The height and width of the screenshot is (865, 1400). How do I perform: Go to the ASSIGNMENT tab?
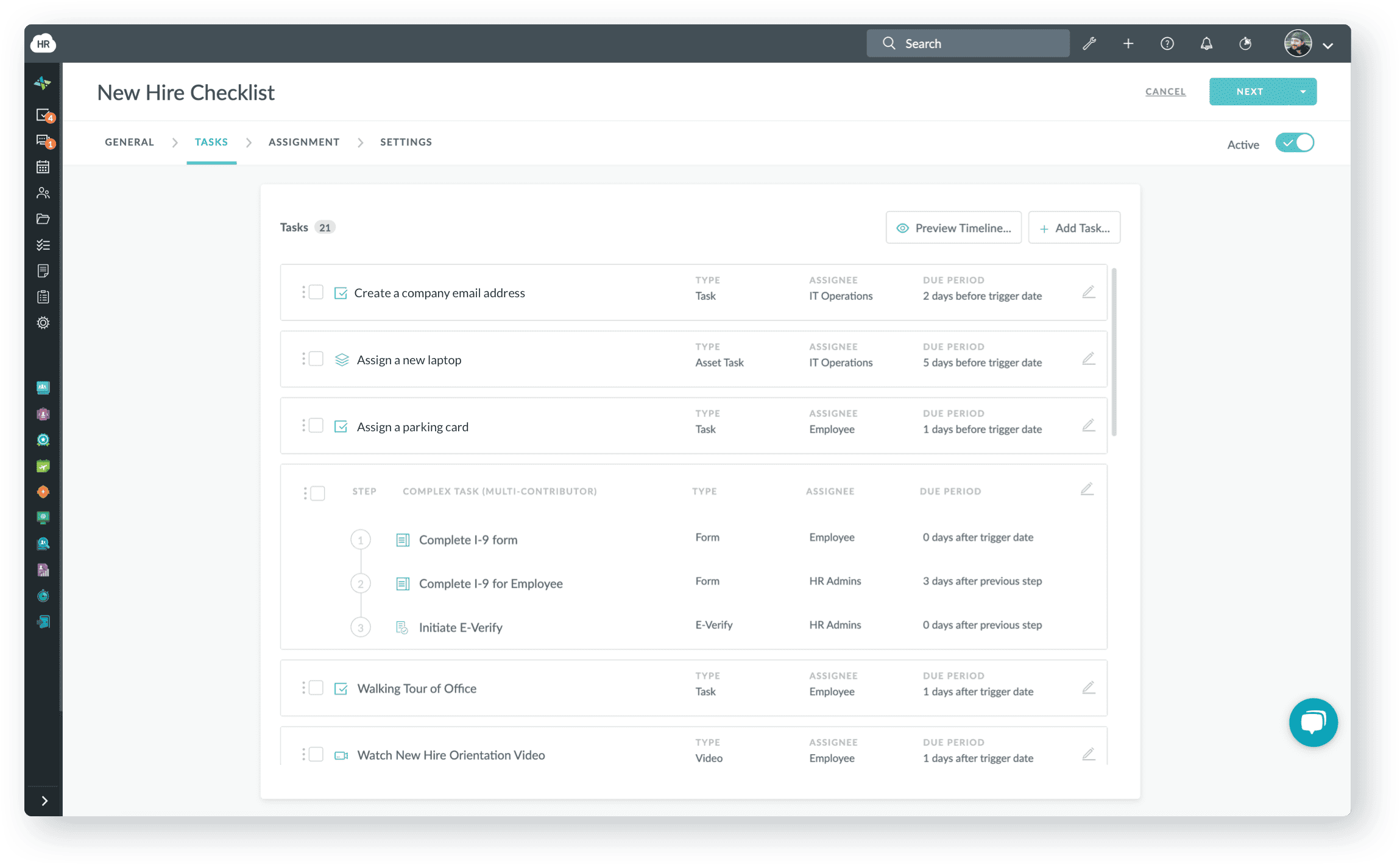pyautogui.click(x=304, y=142)
